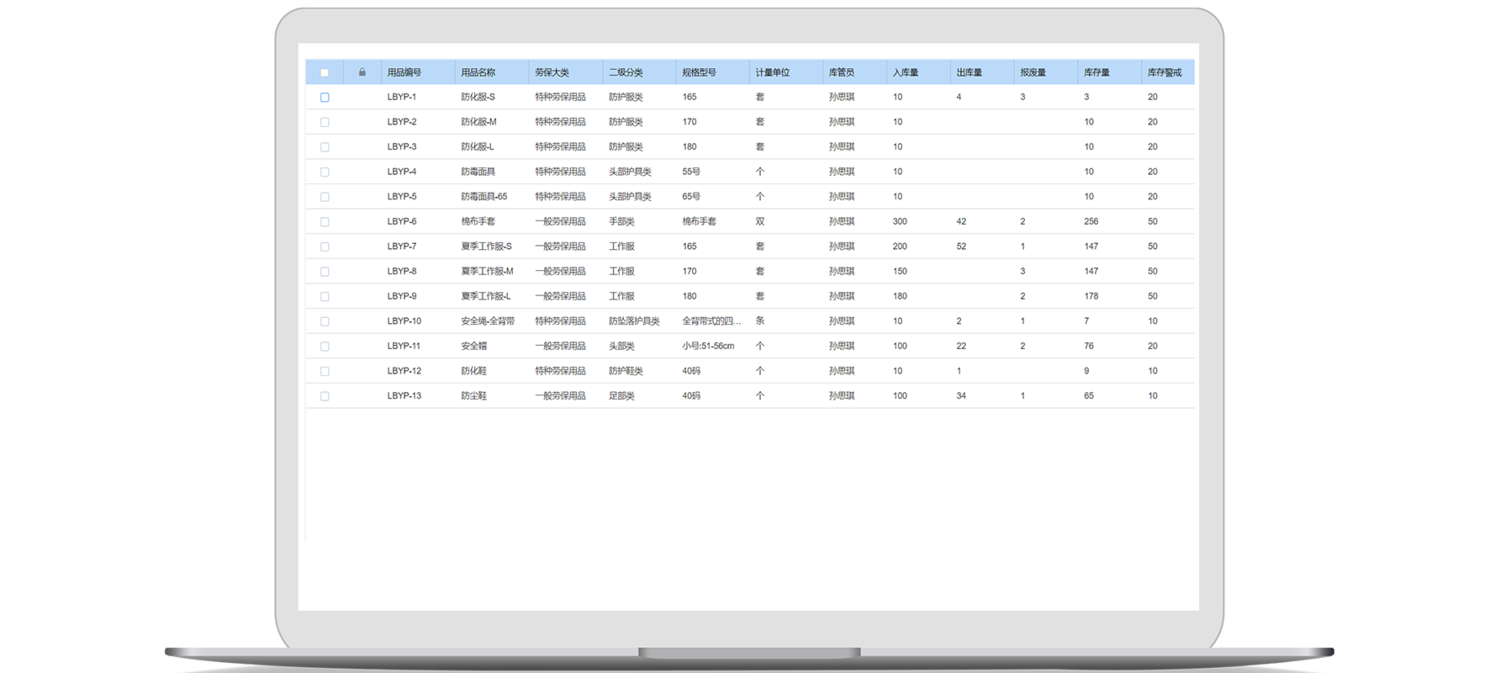The height and width of the screenshot is (673, 1500).
Task: Click the 防毒面具-65 name cell
Action: click(484, 197)
